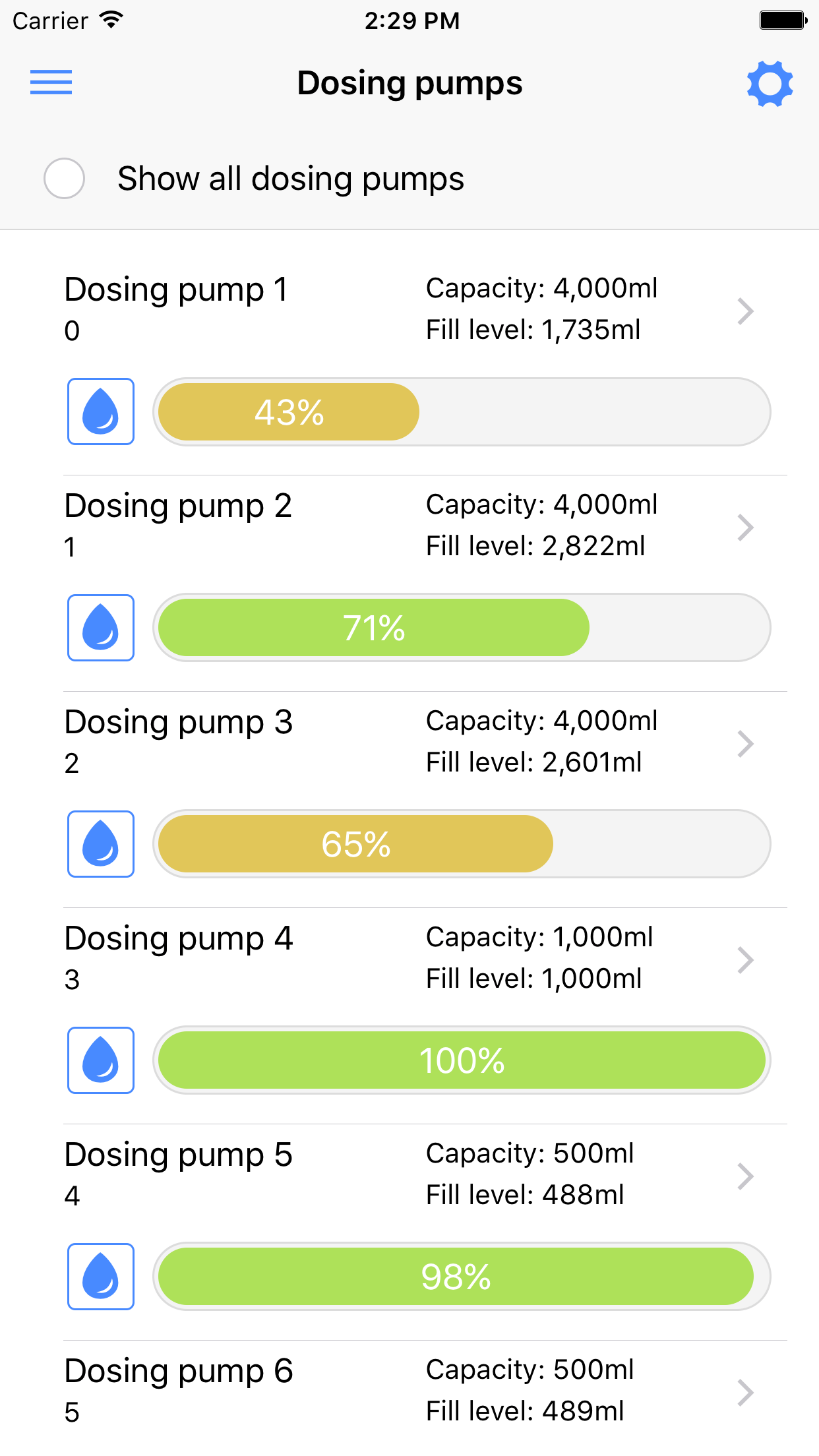
Task: Tap the battery icon in the status bar
Action: click(783, 20)
